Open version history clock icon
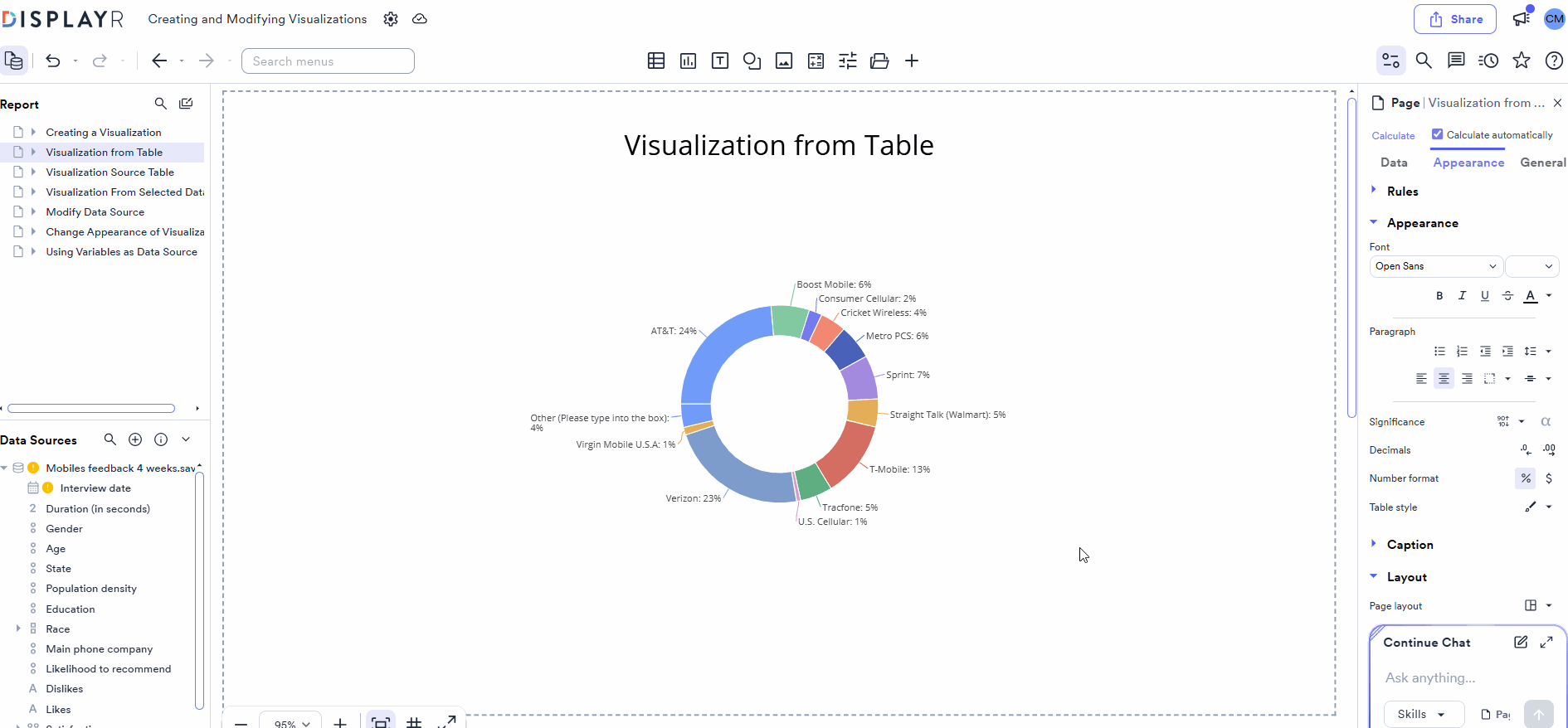 [x=1488, y=61]
